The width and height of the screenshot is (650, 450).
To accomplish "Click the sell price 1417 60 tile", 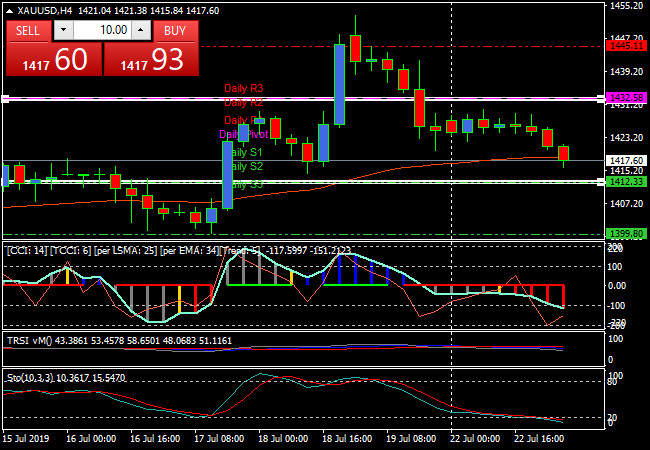I will tap(53, 60).
